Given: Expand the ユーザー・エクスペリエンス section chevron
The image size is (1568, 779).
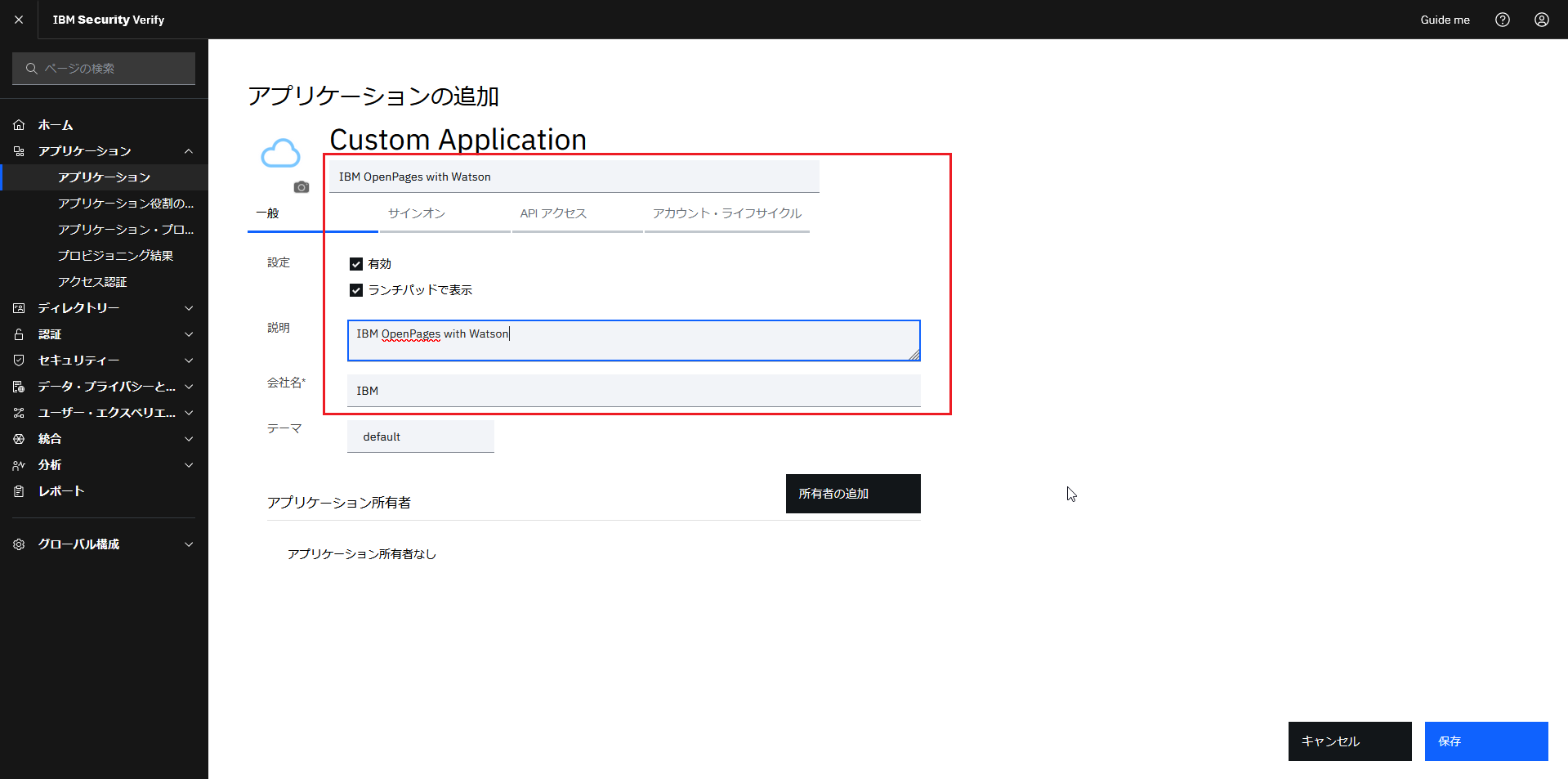Looking at the screenshot, I should click(189, 413).
